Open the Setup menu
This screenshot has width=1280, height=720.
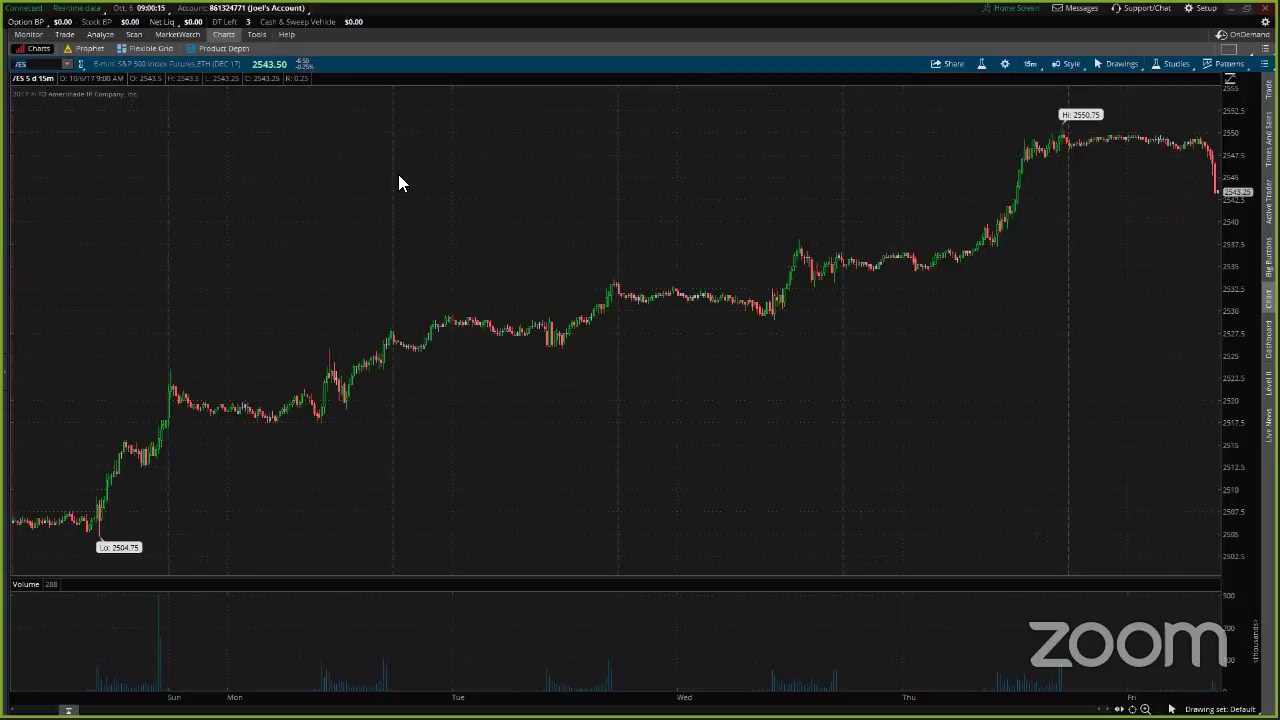[x=1200, y=8]
